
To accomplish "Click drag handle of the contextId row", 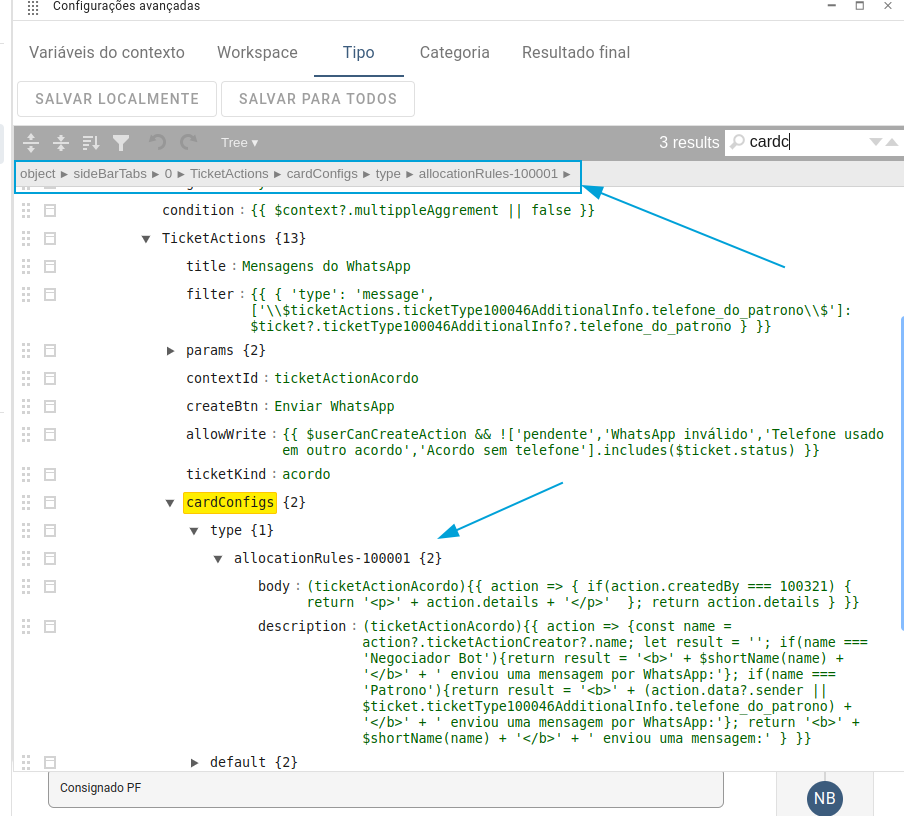I will [x=26, y=378].
